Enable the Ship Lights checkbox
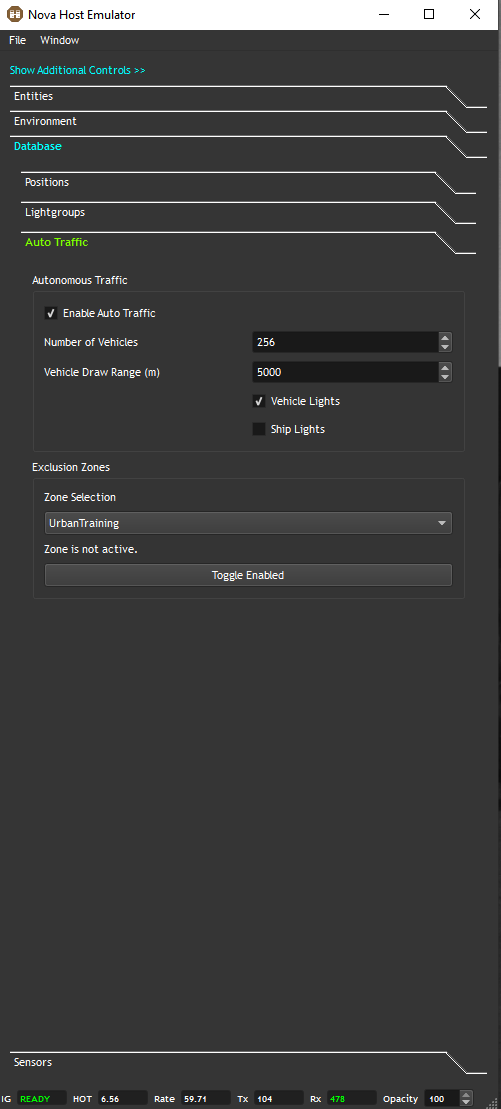Viewport: 501px width, 1109px height. click(259, 429)
